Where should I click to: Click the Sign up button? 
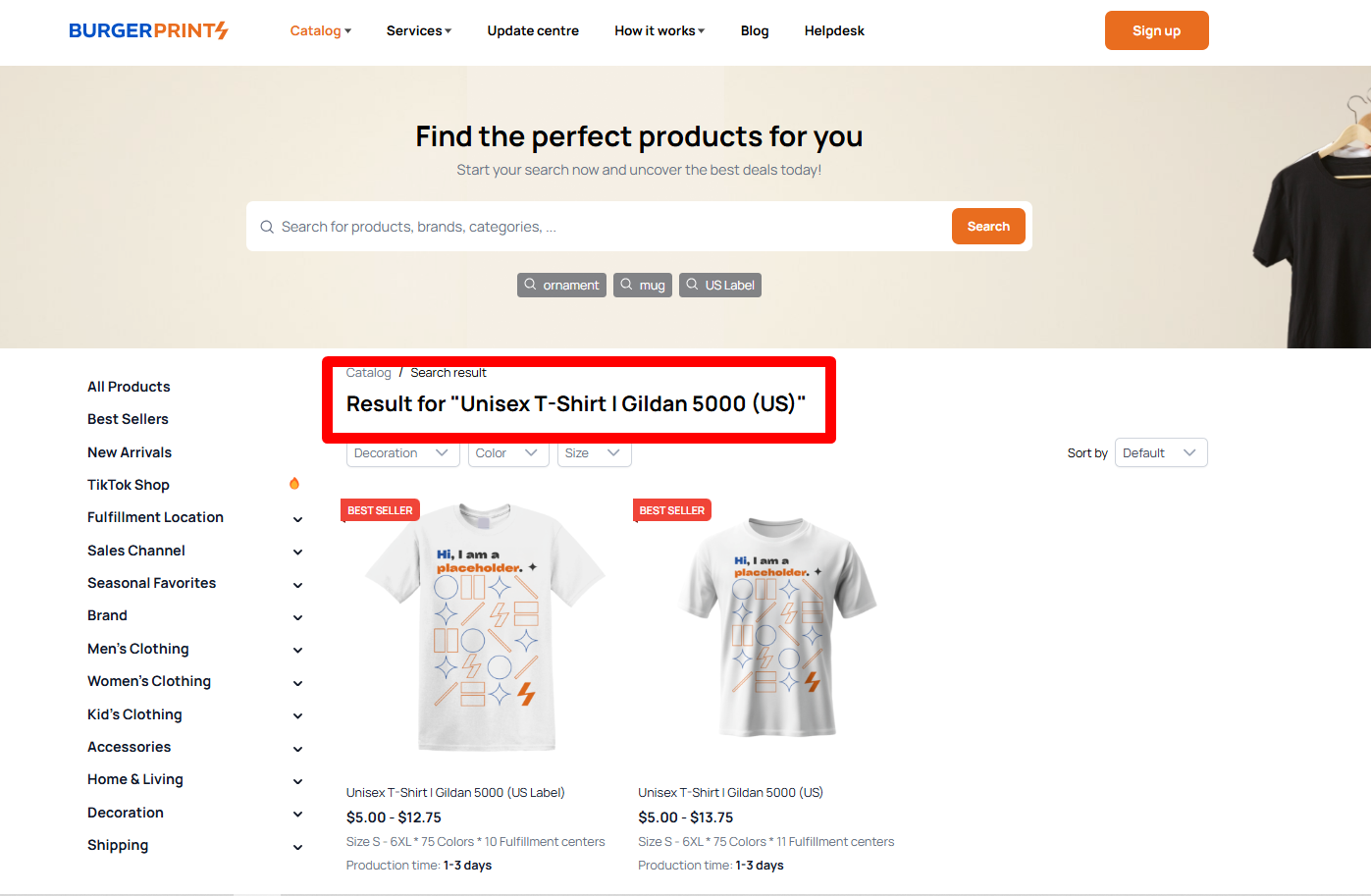click(1156, 30)
